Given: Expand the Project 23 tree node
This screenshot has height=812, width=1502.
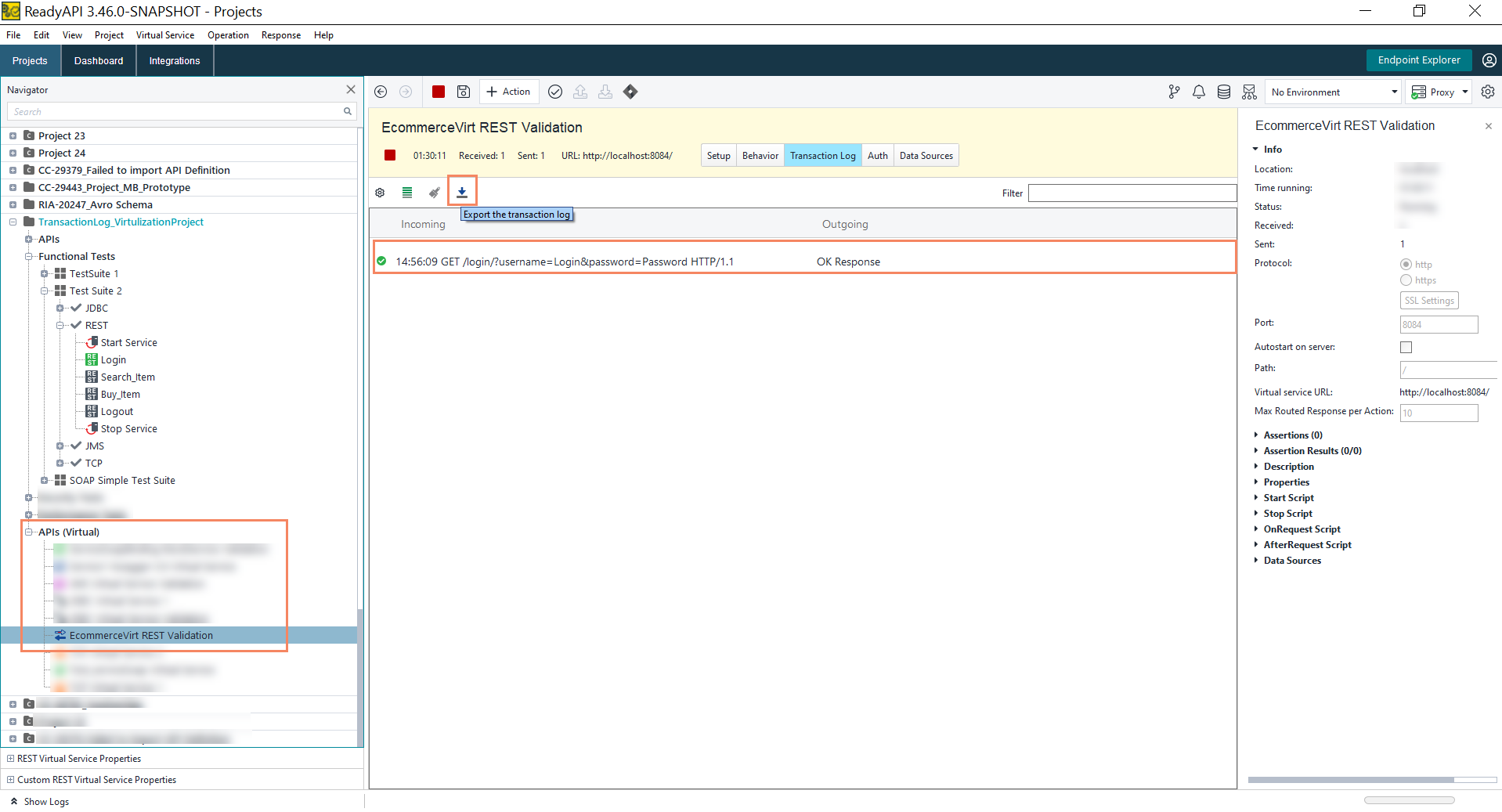Looking at the screenshot, I should click(13, 135).
